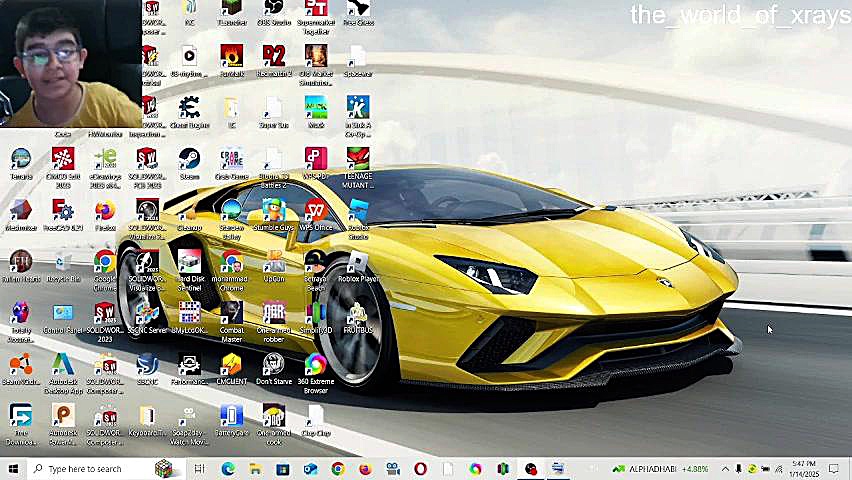Select the FRUITBUS desktop icon
Viewport: 852px width, 480px height.
coord(358,317)
